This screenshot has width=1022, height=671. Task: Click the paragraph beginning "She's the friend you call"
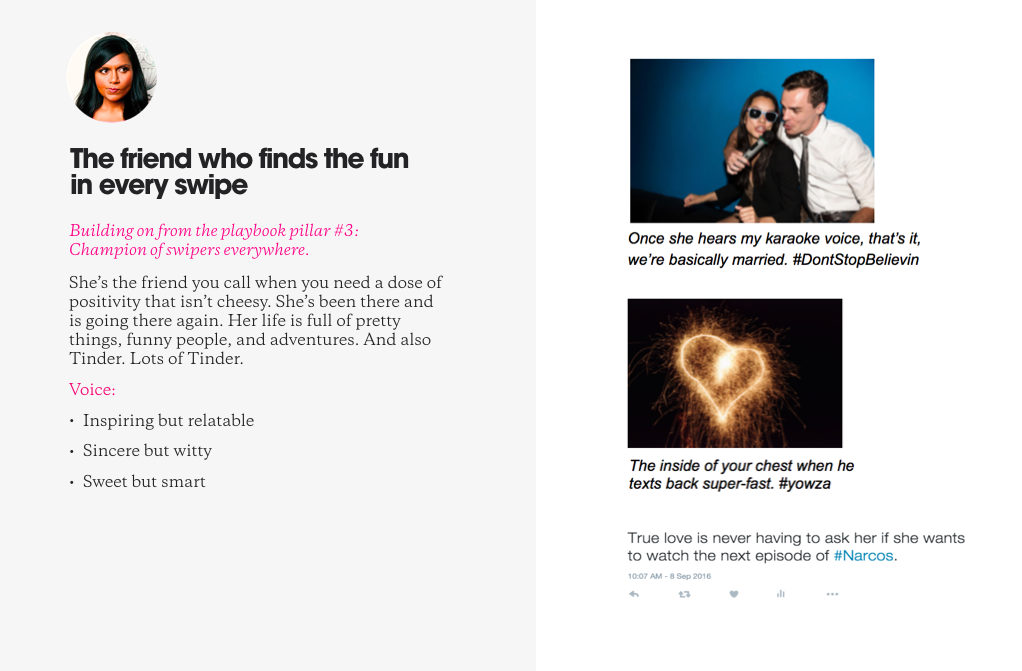[x=256, y=320]
